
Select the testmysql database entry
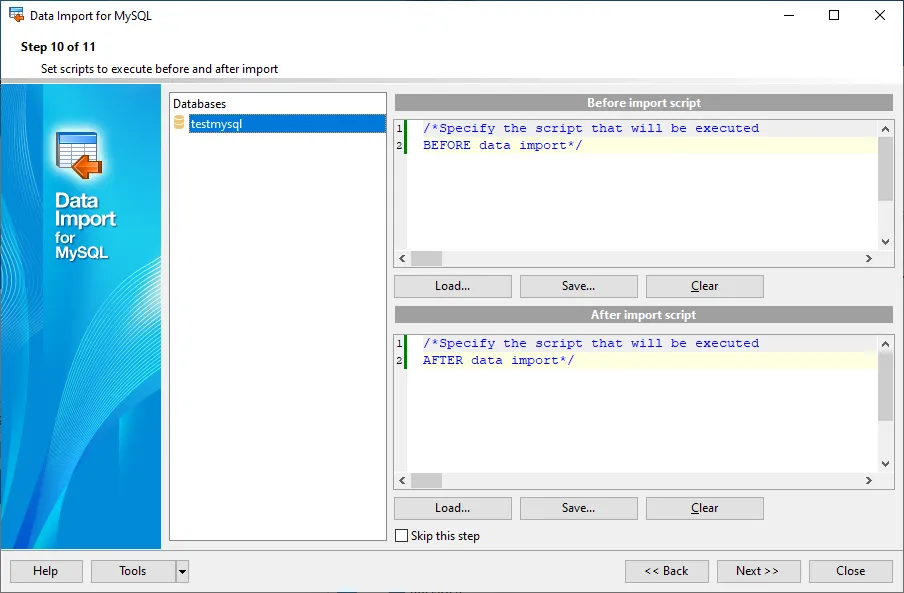point(287,124)
